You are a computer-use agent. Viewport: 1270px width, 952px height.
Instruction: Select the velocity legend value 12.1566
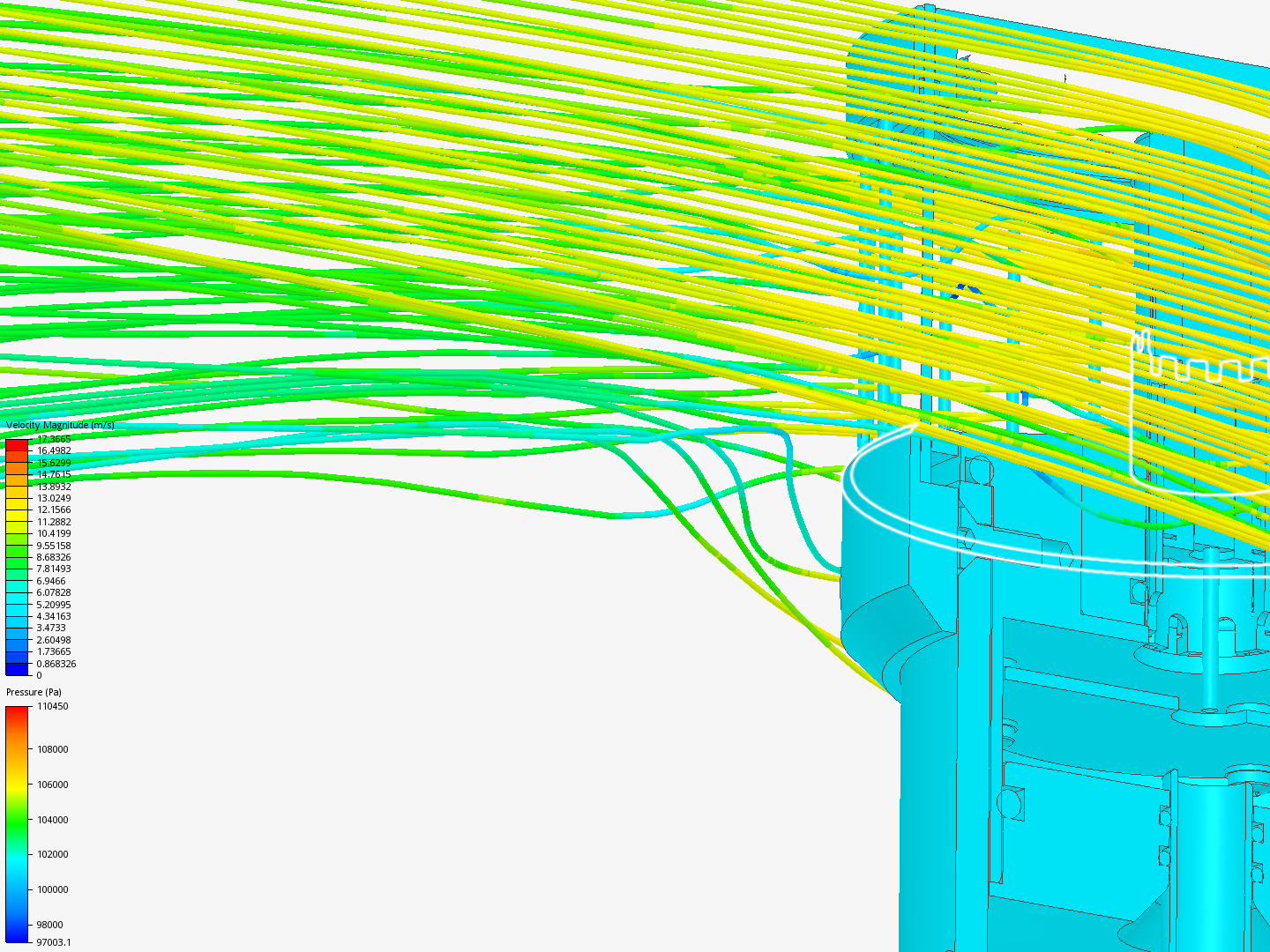coord(54,509)
